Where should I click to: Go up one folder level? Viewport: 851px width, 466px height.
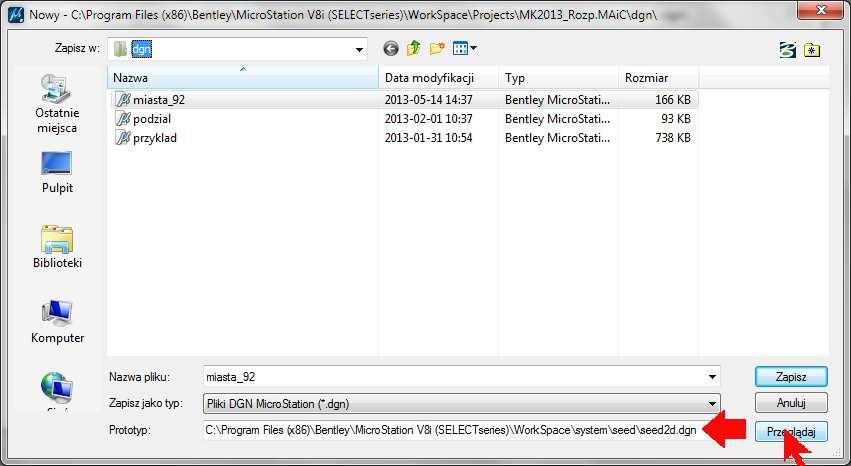[414, 48]
